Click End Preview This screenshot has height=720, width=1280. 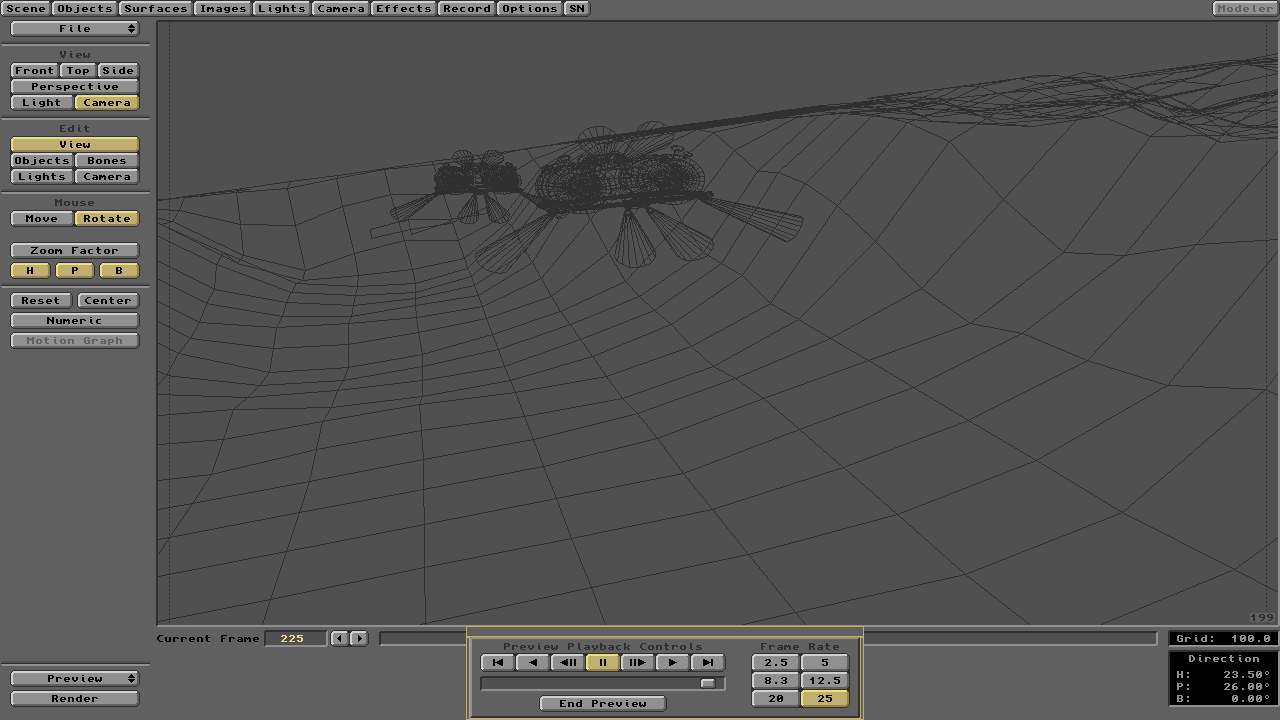603,703
